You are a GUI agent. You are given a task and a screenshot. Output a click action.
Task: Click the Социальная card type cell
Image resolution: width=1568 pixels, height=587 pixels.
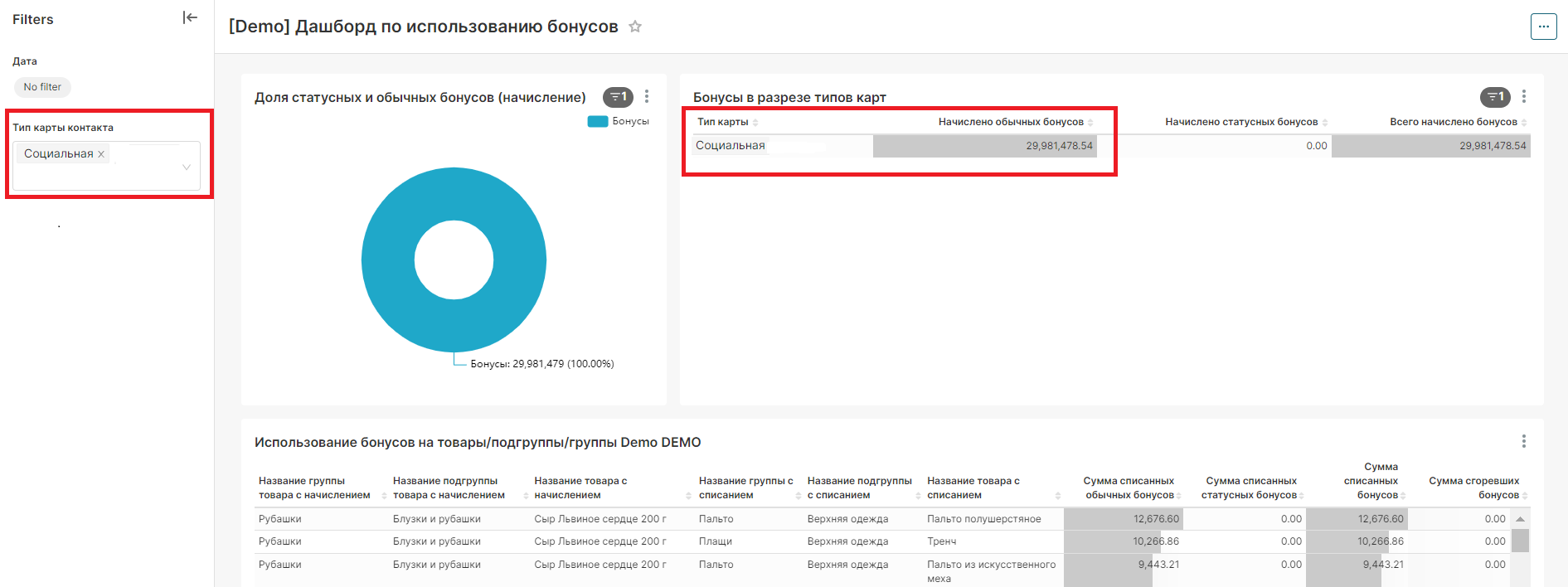click(x=731, y=146)
